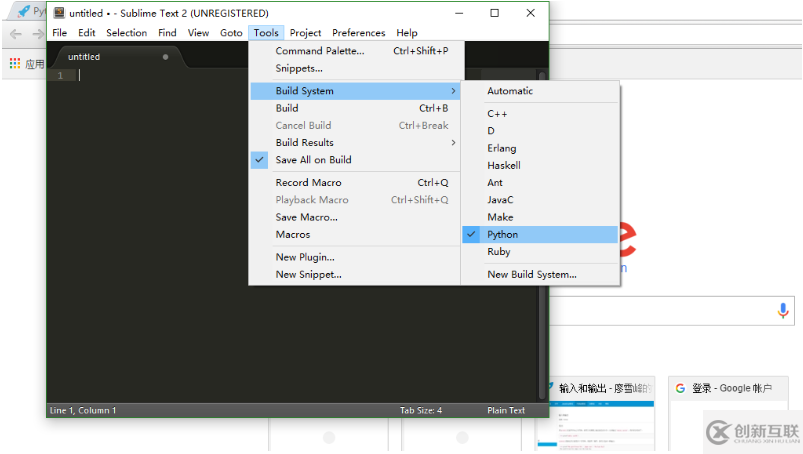Choose Snippets... in the Tools menu
Viewport: 803px width, 454px height.
[x=355, y=68]
